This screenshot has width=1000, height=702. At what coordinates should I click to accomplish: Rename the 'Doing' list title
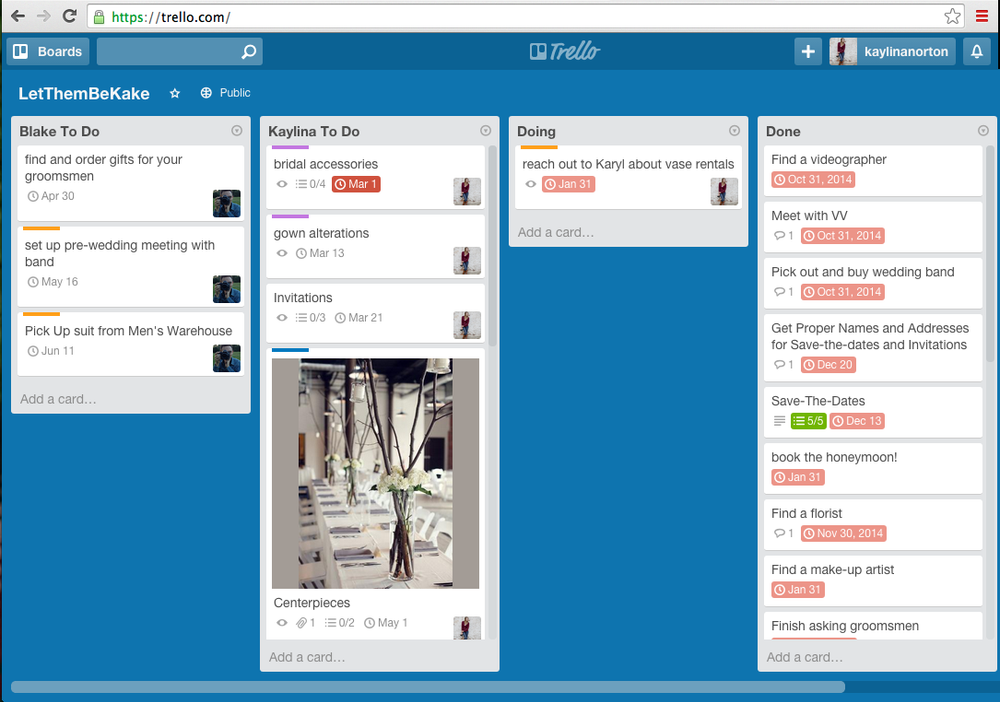536,131
